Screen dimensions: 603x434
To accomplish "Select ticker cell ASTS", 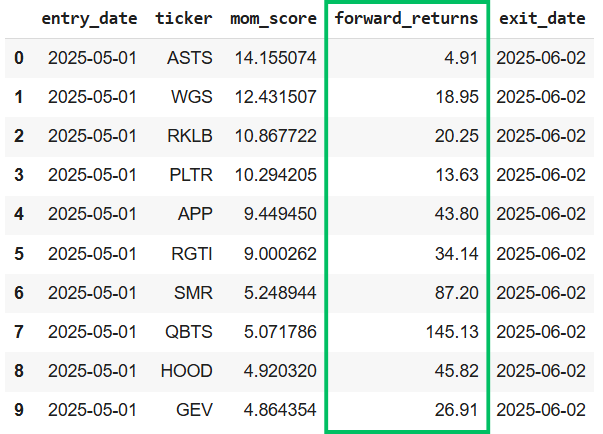I will 190,58.
